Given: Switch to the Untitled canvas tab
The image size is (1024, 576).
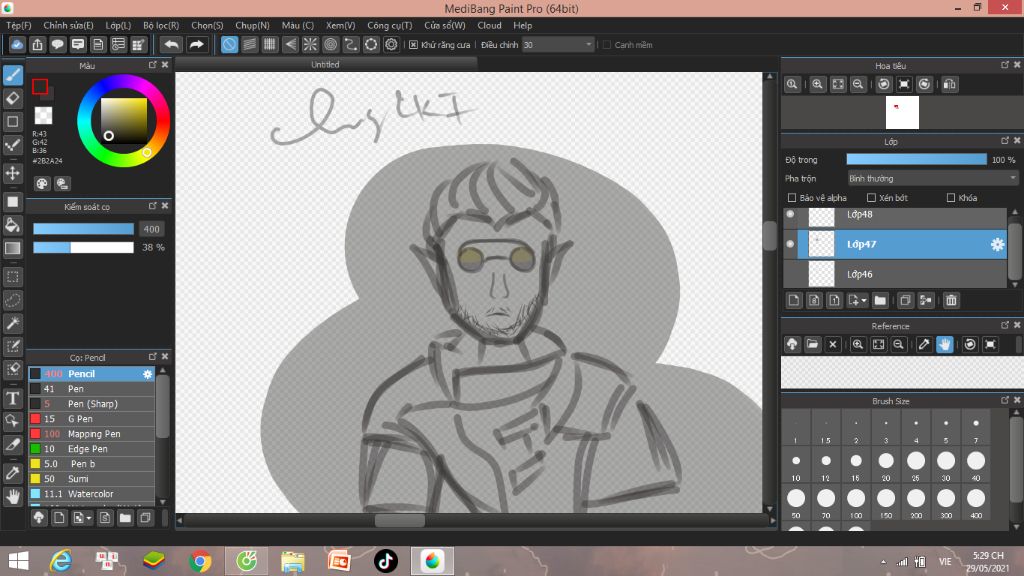Looking at the screenshot, I should pos(325,65).
